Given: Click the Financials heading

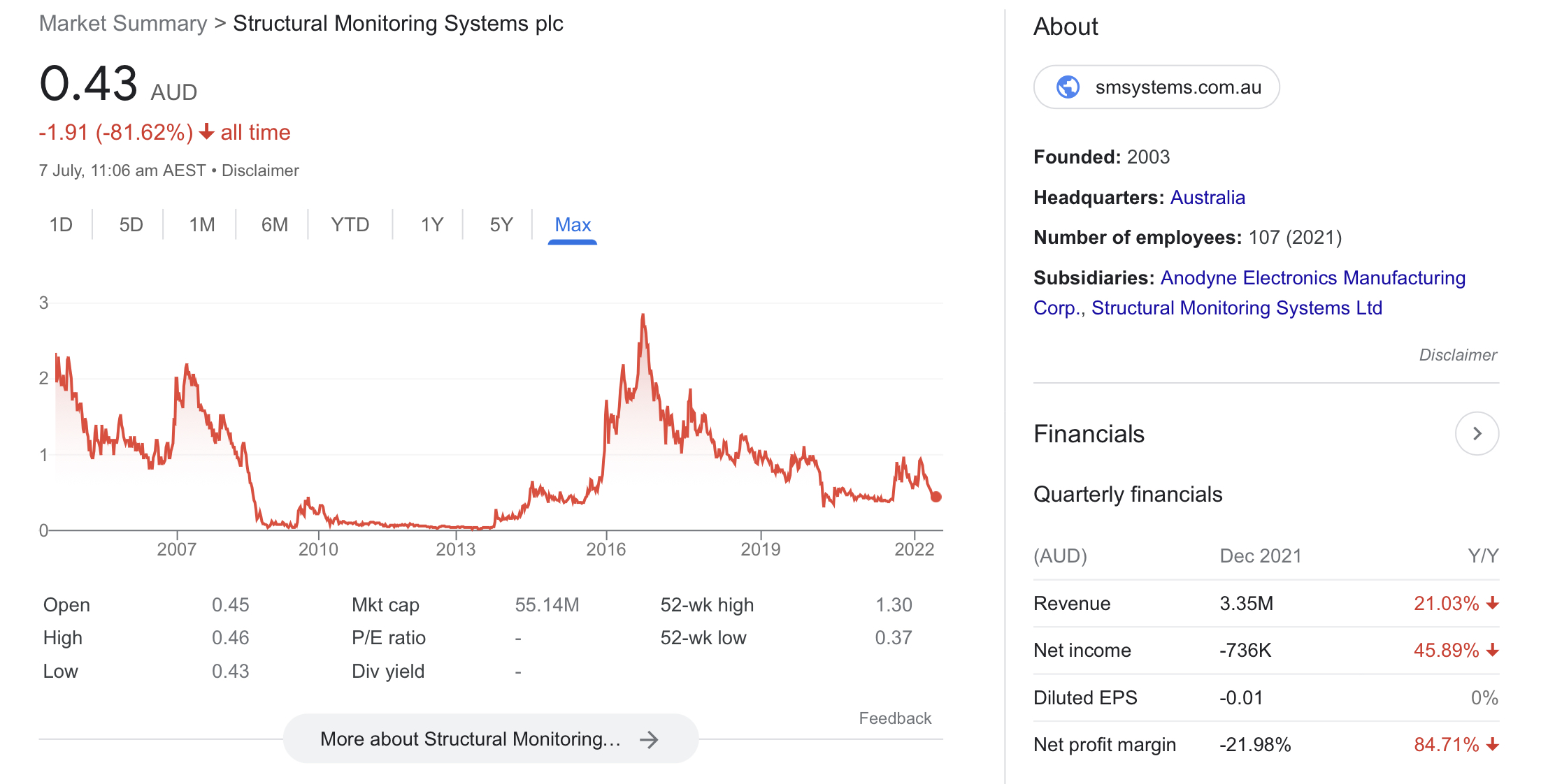Looking at the screenshot, I should point(1089,434).
